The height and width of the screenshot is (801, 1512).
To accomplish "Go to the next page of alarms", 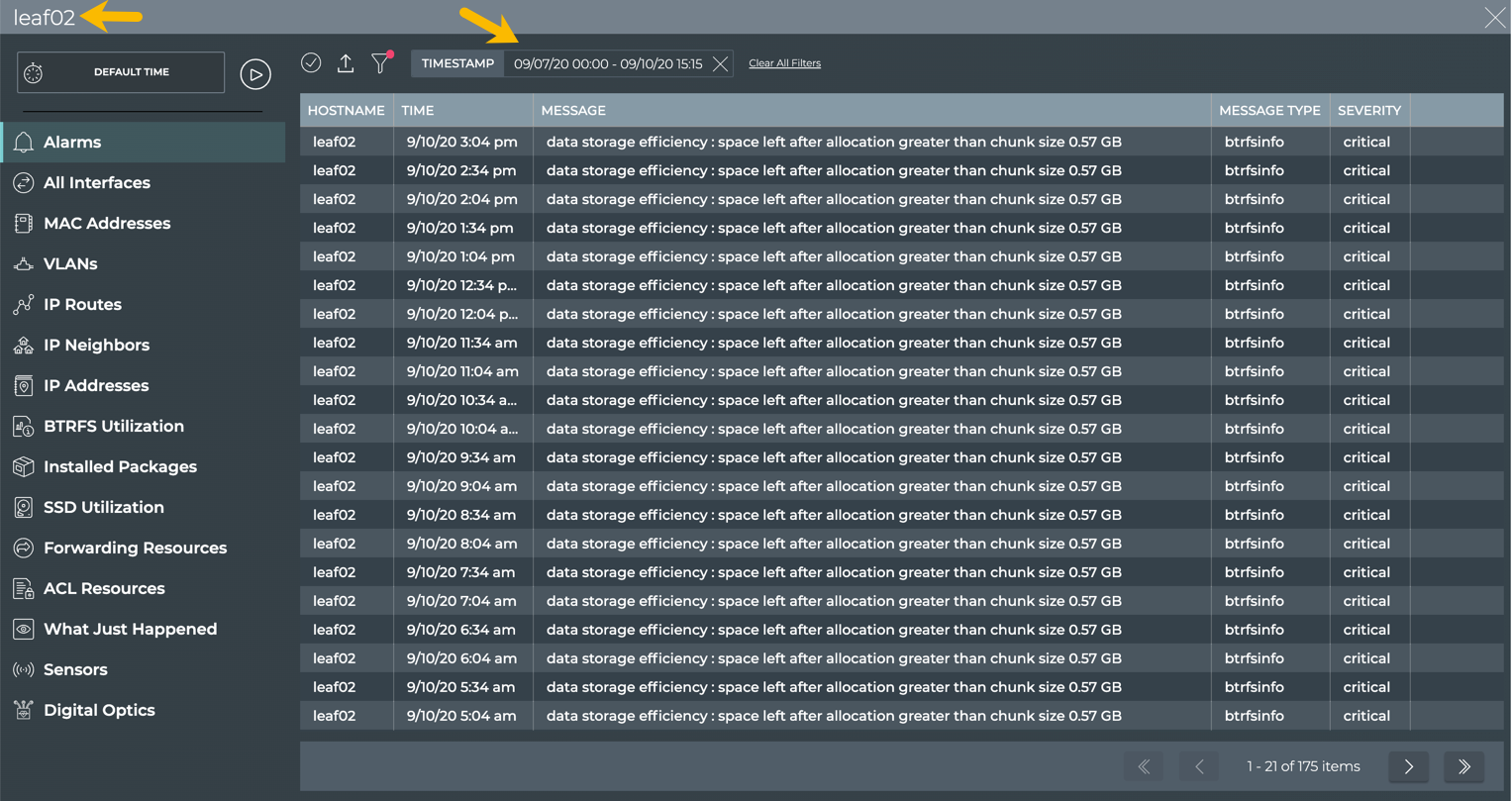I will (x=1408, y=766).
